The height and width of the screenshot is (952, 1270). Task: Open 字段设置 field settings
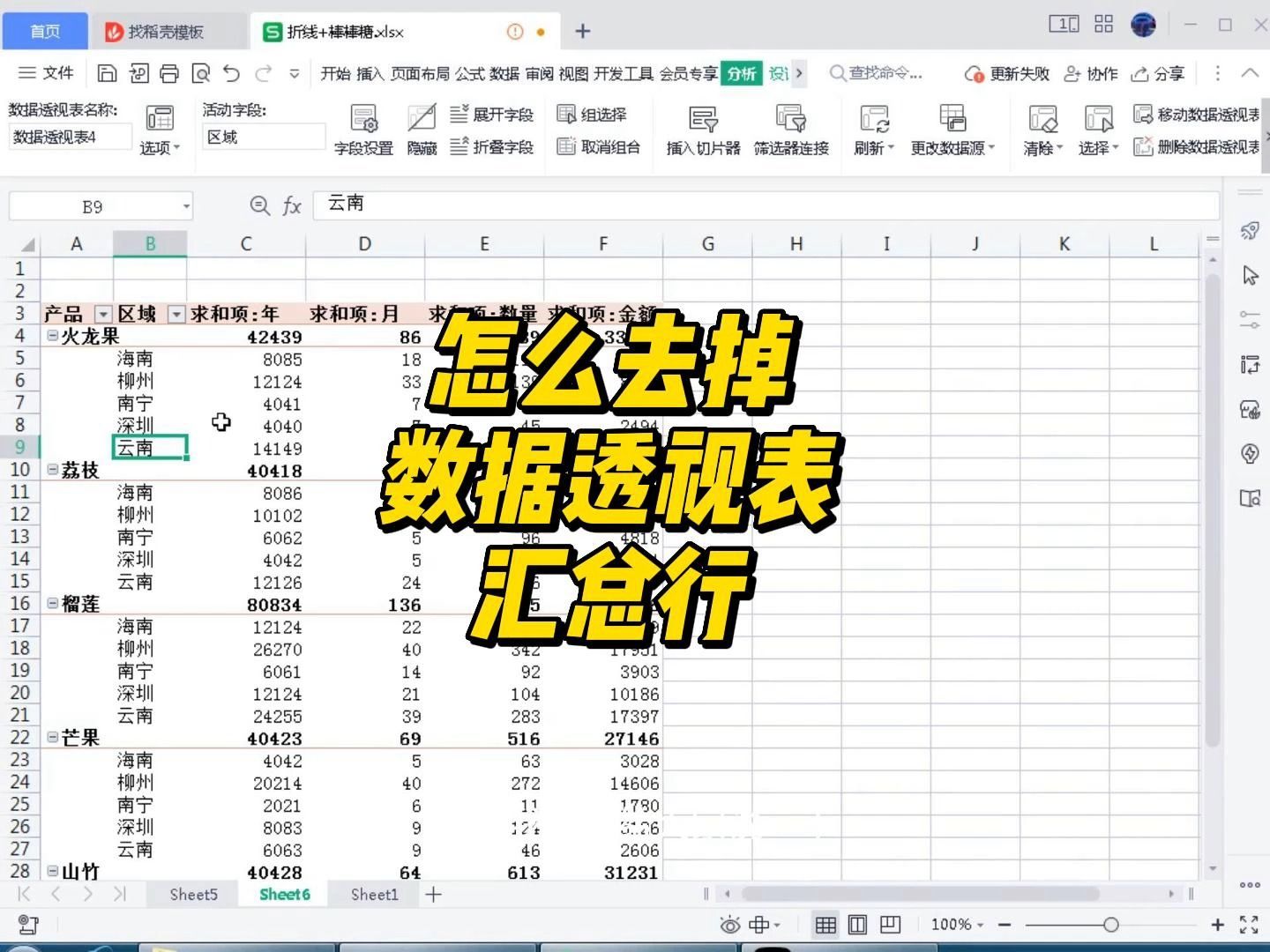[x=363, y=130]
